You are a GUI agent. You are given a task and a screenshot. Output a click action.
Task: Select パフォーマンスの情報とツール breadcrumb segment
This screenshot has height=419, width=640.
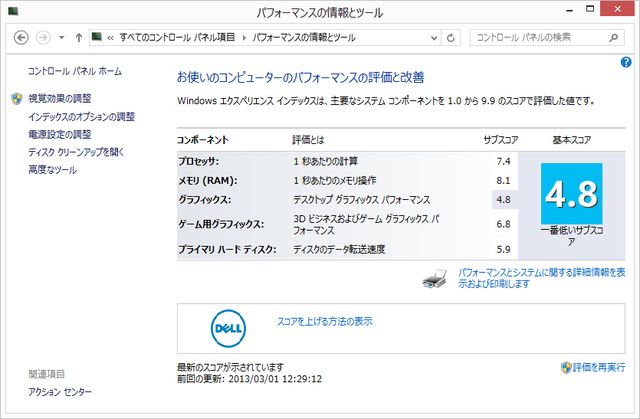(304, 38)
